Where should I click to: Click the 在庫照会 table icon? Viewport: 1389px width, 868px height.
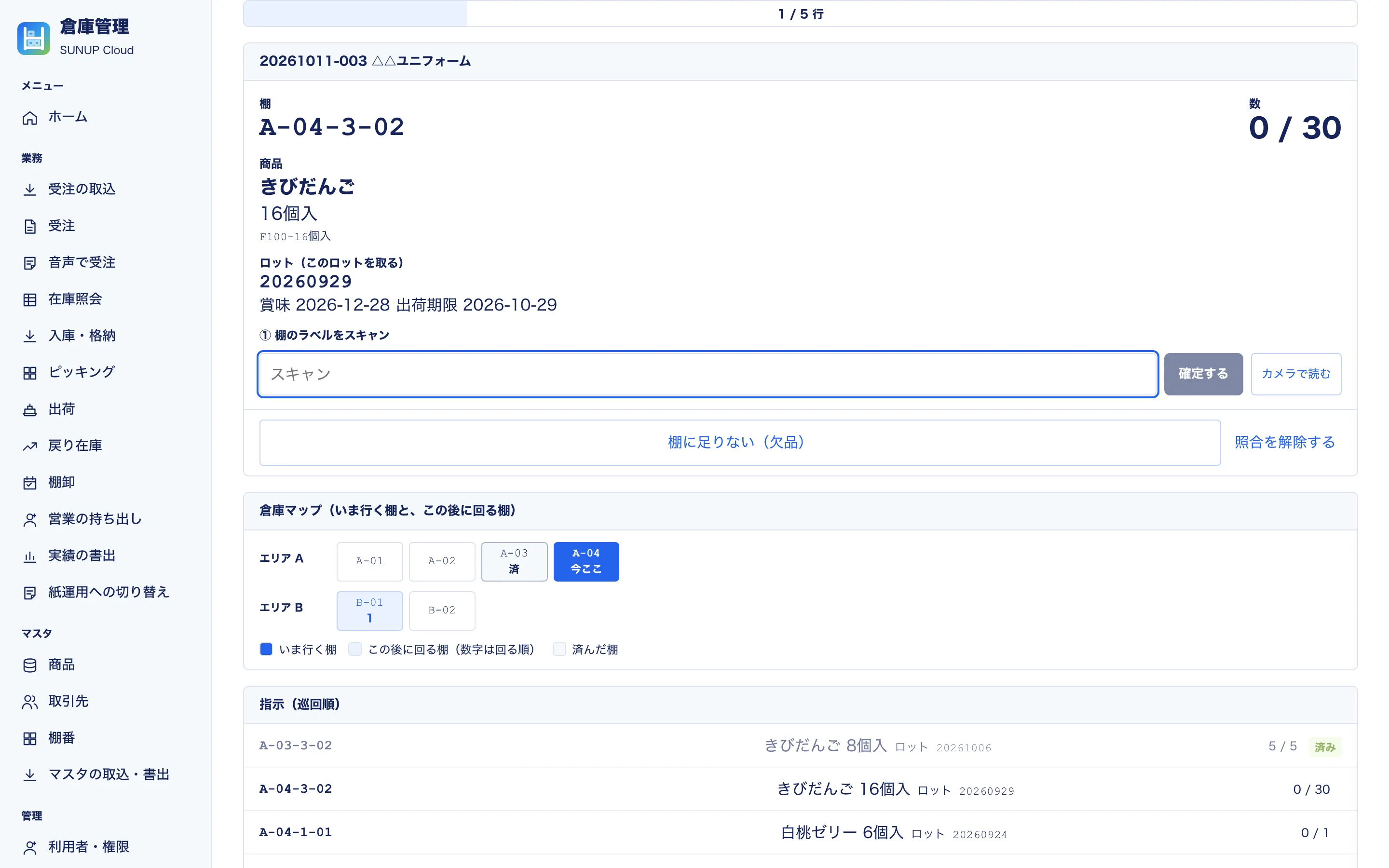(x=30, y=299)
